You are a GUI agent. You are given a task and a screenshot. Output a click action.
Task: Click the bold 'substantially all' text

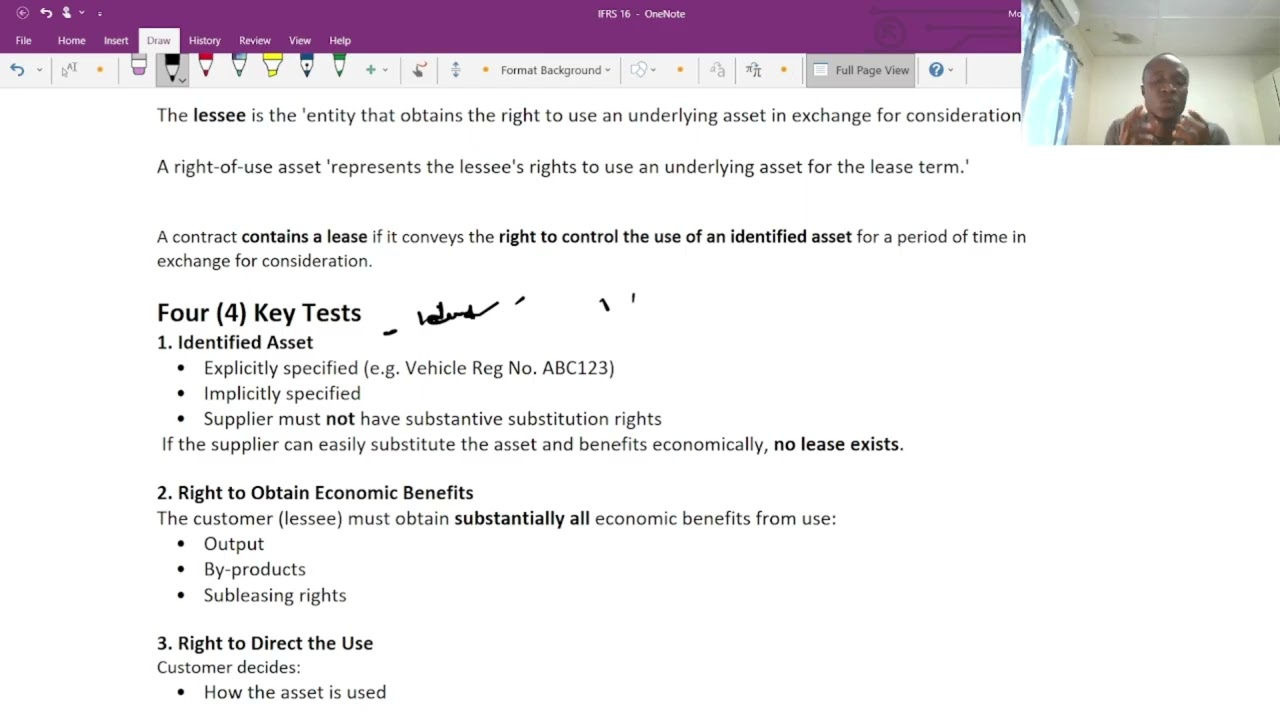click(522, 518)
